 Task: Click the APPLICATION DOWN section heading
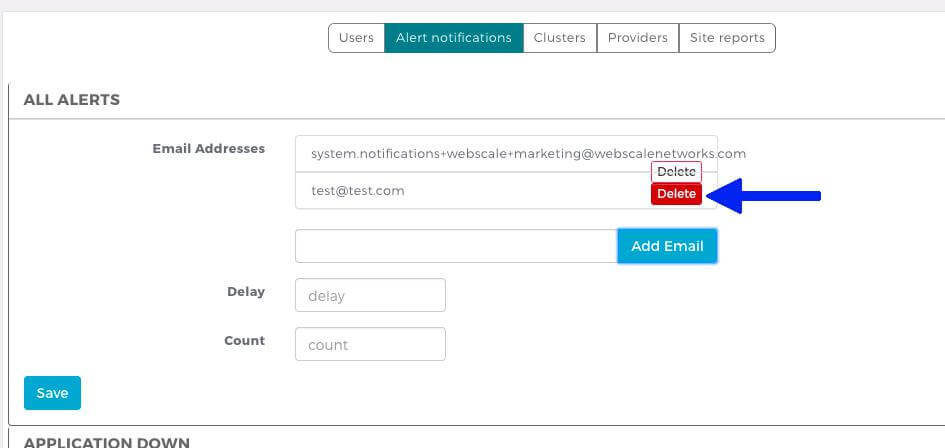coord(106,442)
